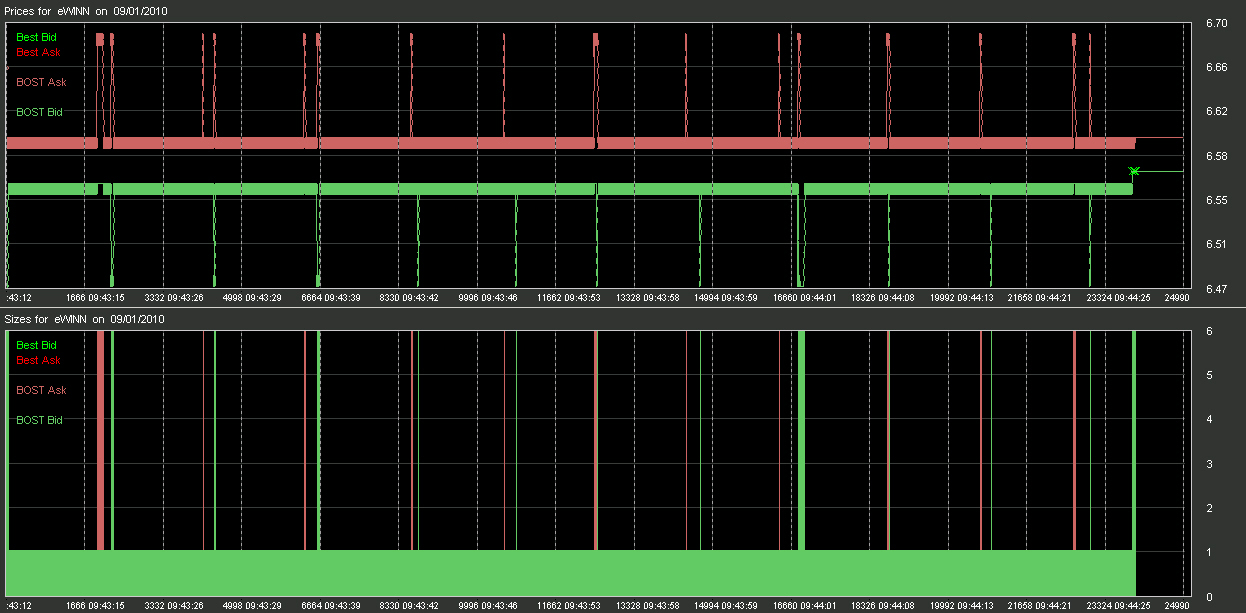The width and height of the screenshot is (1246, 613).
Task: Click the size axis label 0
Action: pos(1209,597)
